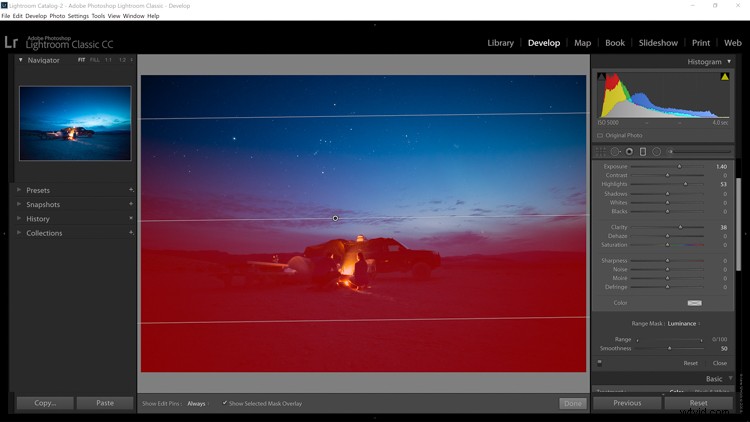
Task: Select the Graduated Filter tool icon
Action: tap(643, 152)
